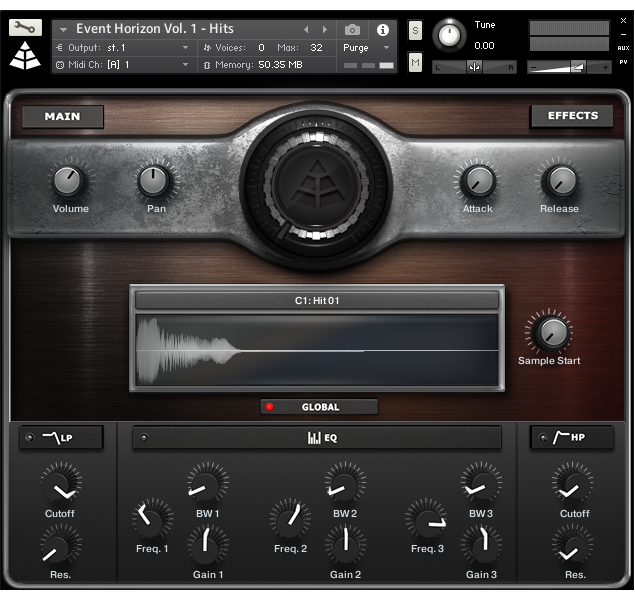Click the L/R pan slider
The width and height of the screenshot is (635, 600).
pos(474,67)
